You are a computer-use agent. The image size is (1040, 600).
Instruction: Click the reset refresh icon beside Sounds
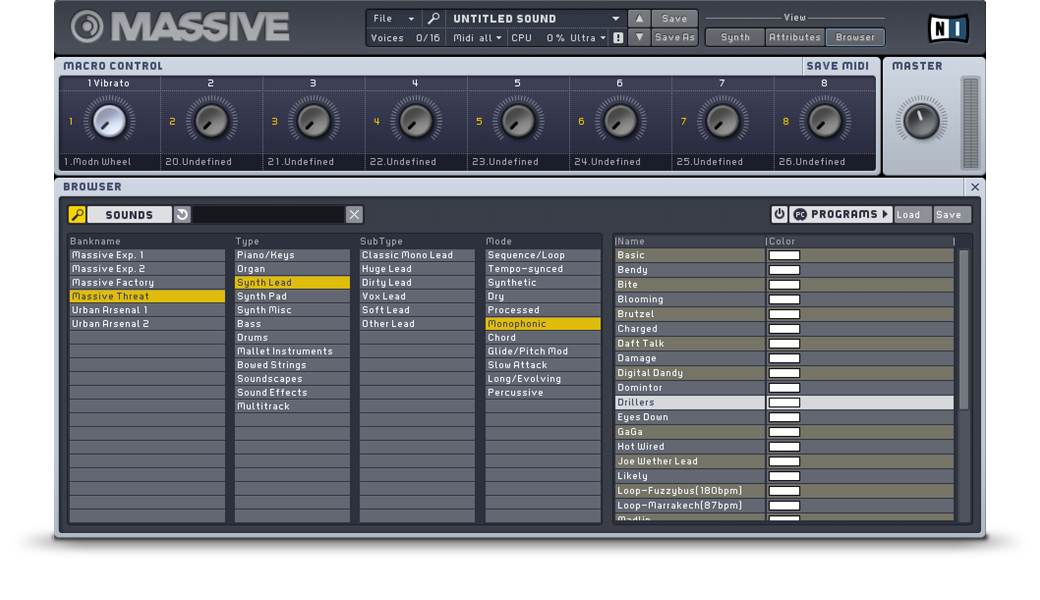click(x=182, y=215)
